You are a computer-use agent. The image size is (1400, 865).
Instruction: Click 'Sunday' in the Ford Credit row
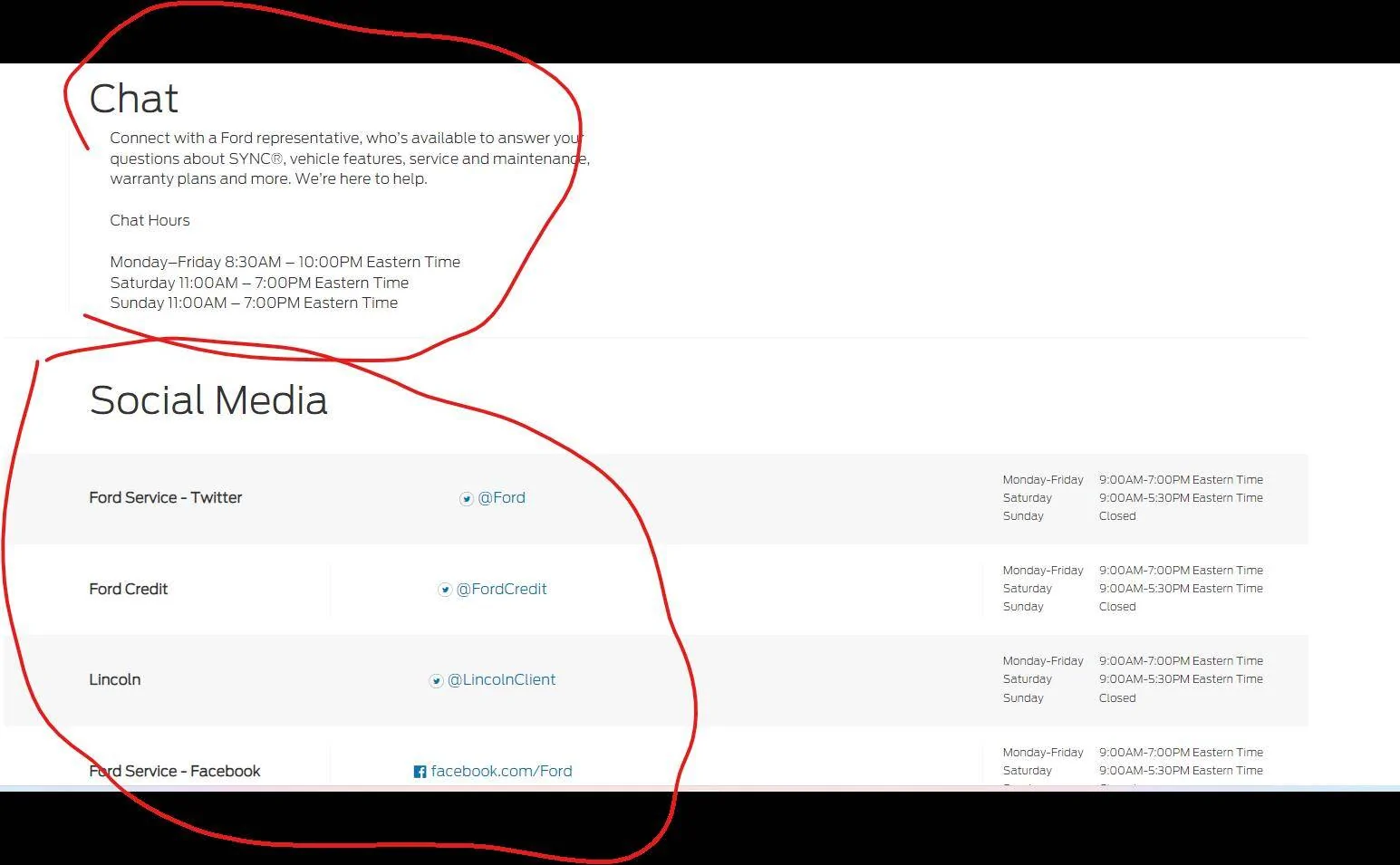point(1023,606)
